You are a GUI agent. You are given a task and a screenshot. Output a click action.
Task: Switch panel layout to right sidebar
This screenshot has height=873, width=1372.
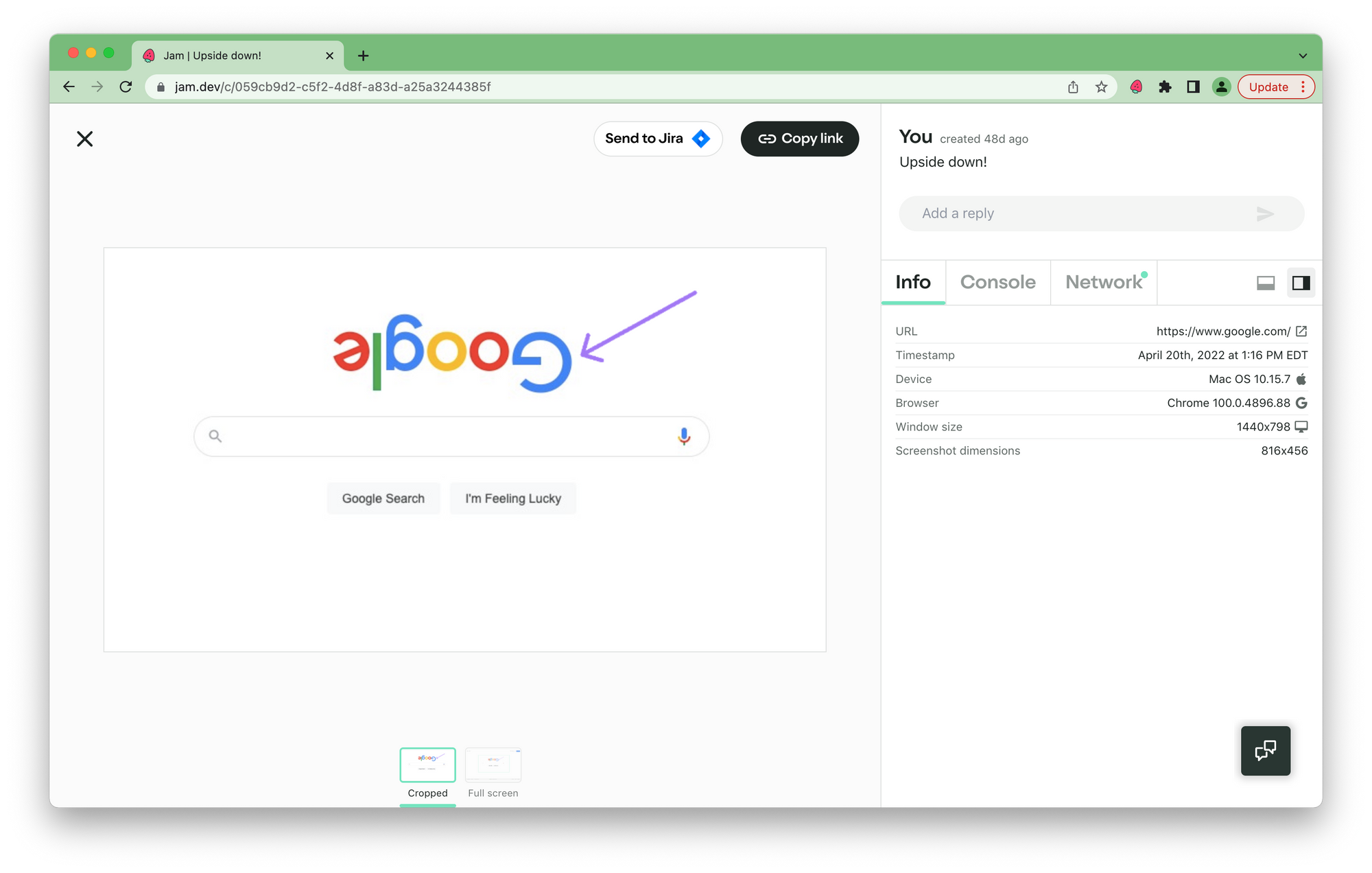point(1301,283)
